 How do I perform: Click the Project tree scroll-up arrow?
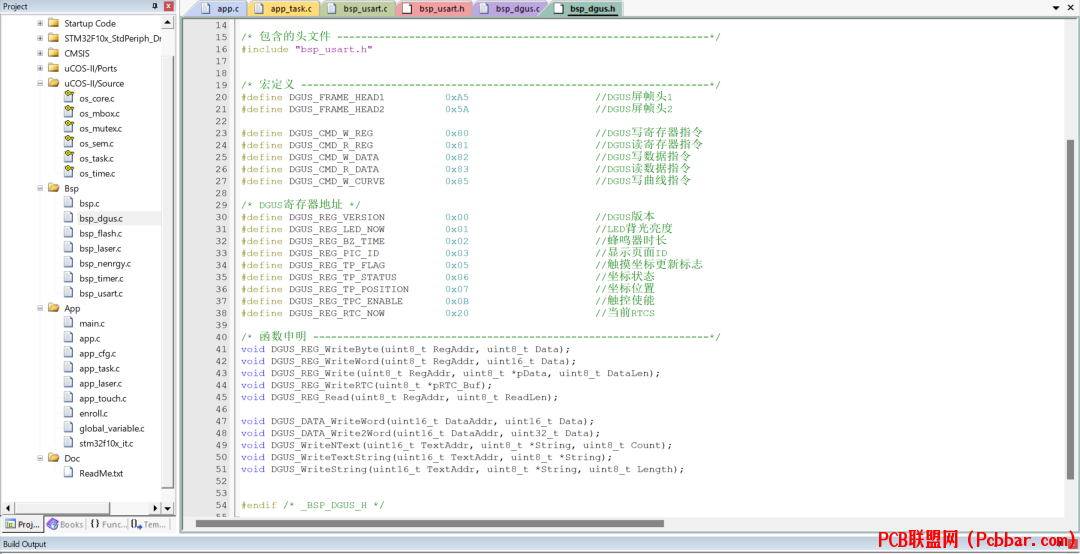click(x=167, y=23)
